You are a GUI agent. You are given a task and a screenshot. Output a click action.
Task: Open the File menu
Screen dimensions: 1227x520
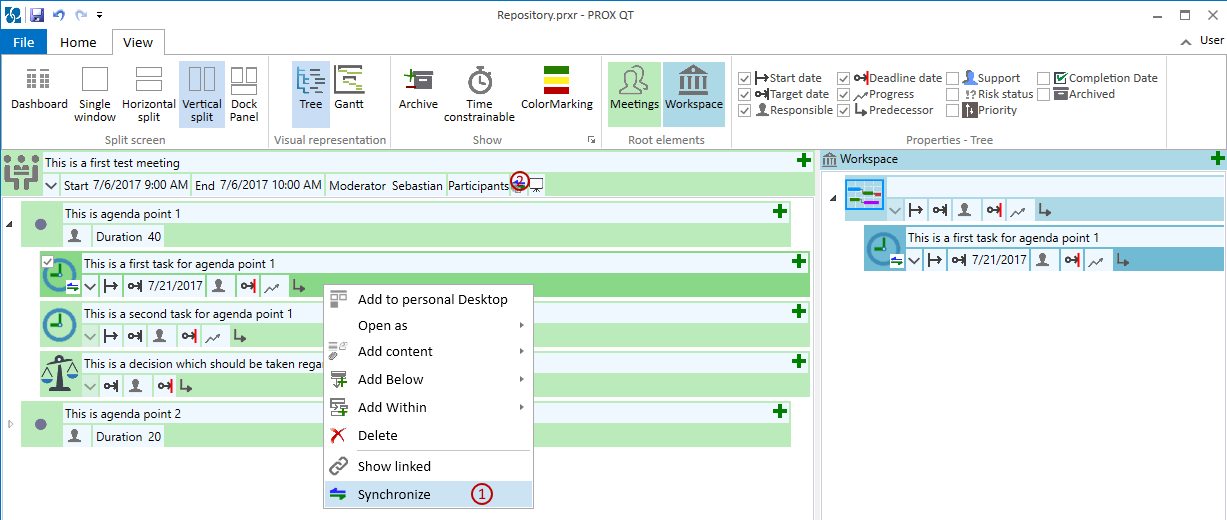pos(23,42)
